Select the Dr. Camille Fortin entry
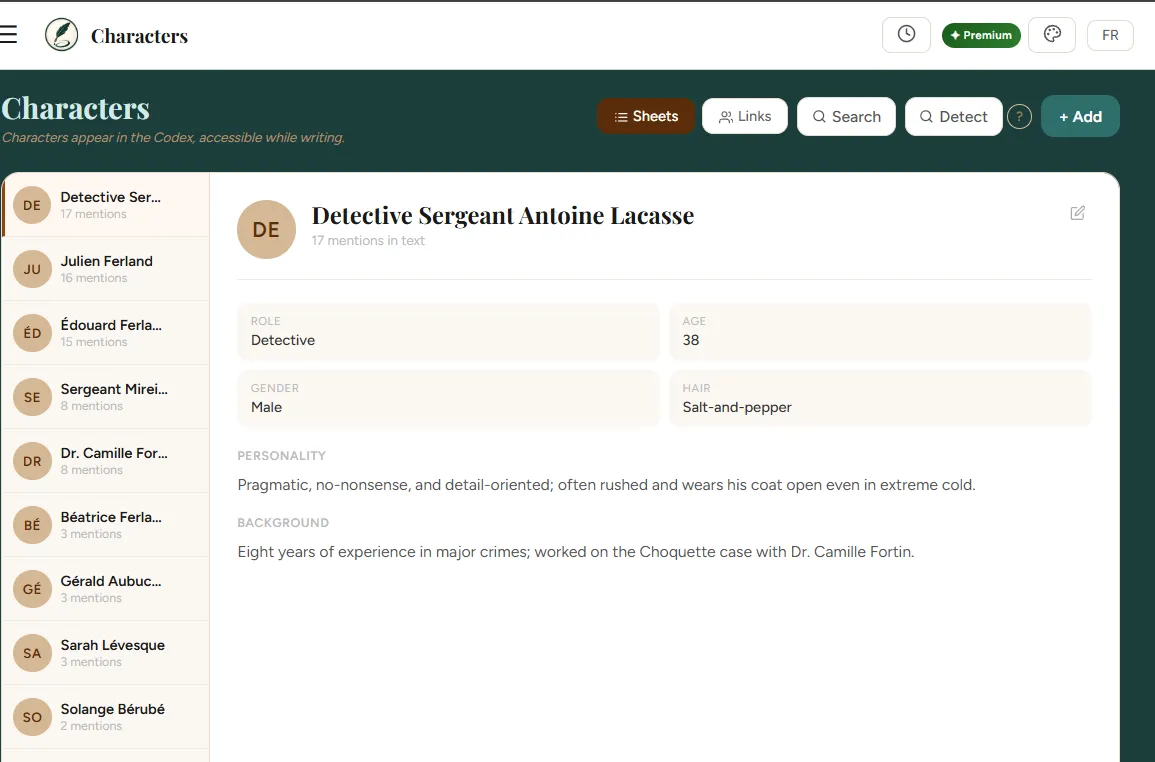The height and width of the screenshot is (762, 1155). (106, 461)
